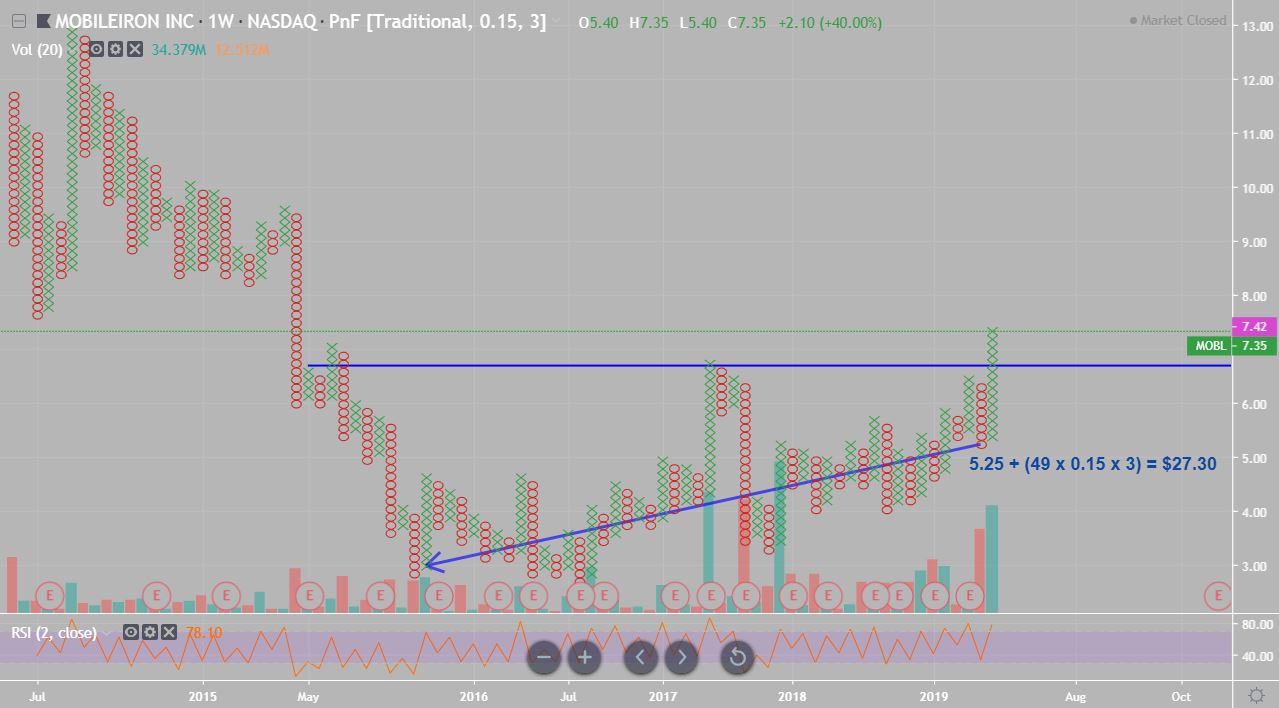This screenshot has height=708, width=1279.
Task: Click the Aug label on time axis
Action: 1075,695
